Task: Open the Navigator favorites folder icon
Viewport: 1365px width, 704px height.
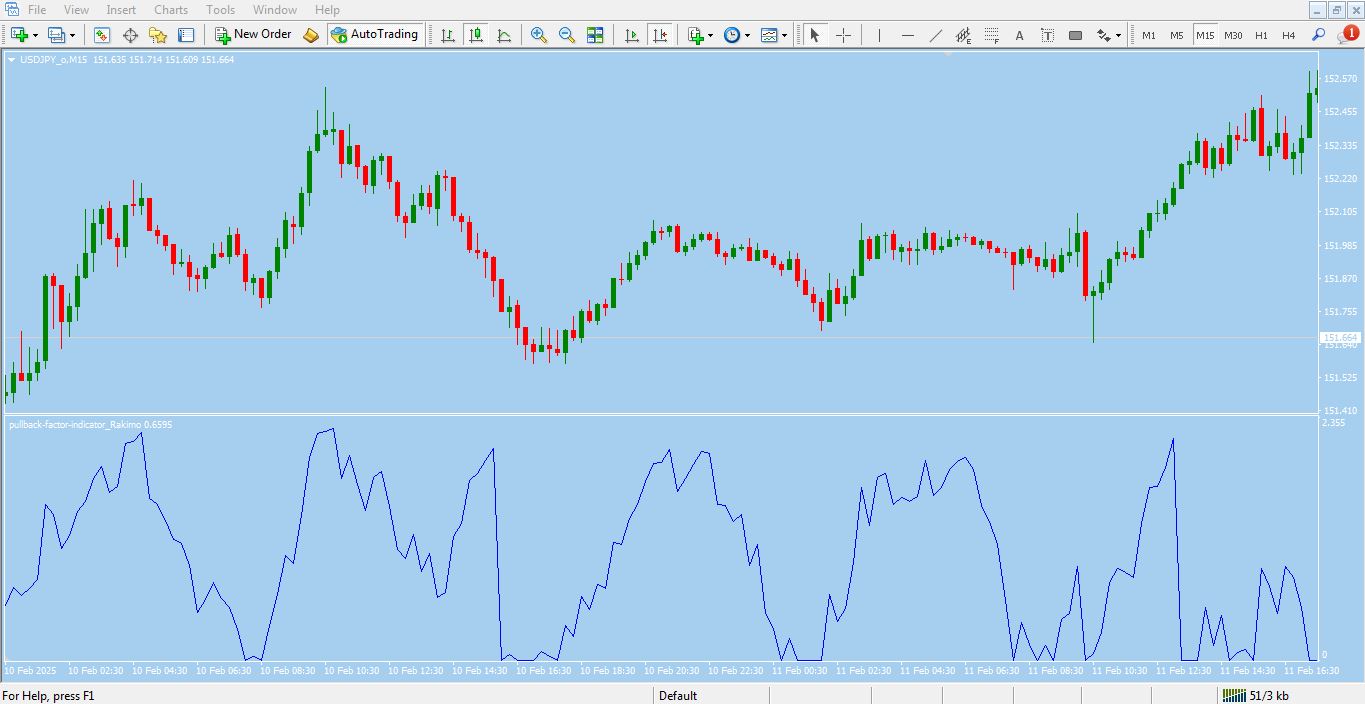Action: point(158,35)
